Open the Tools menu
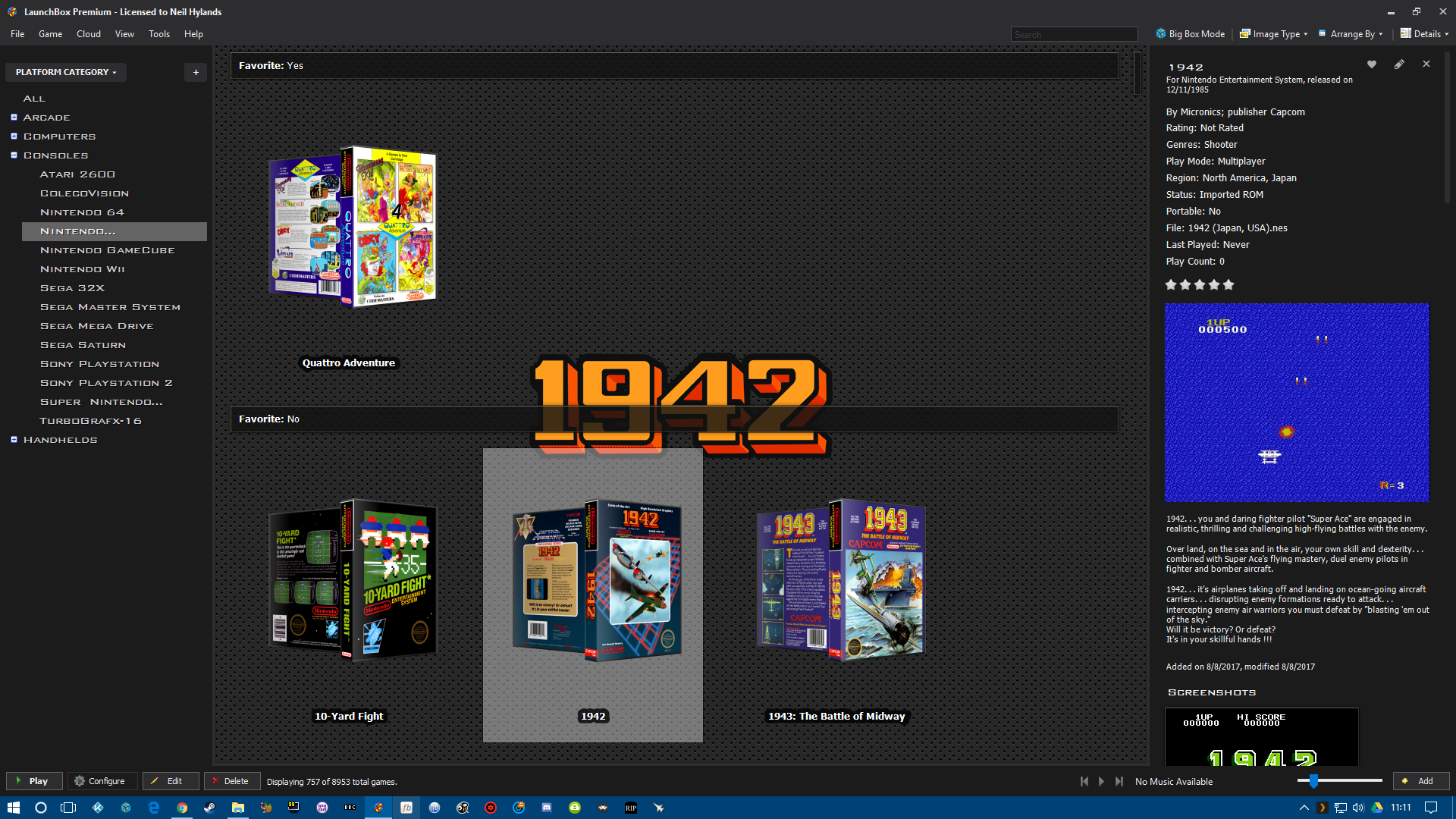 (x=159, y=34)
